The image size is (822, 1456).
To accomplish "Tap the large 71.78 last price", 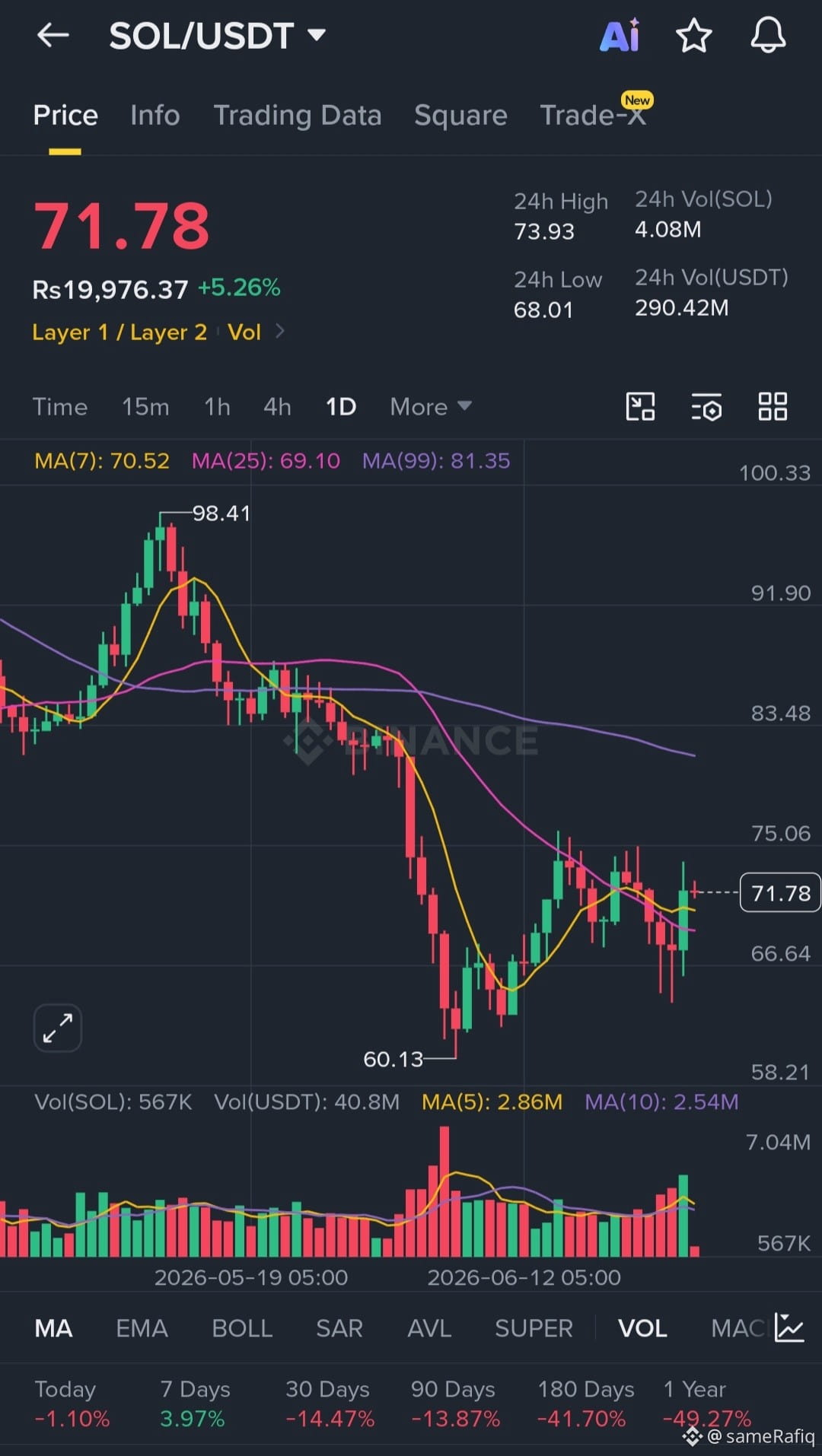I will [122, 226].
